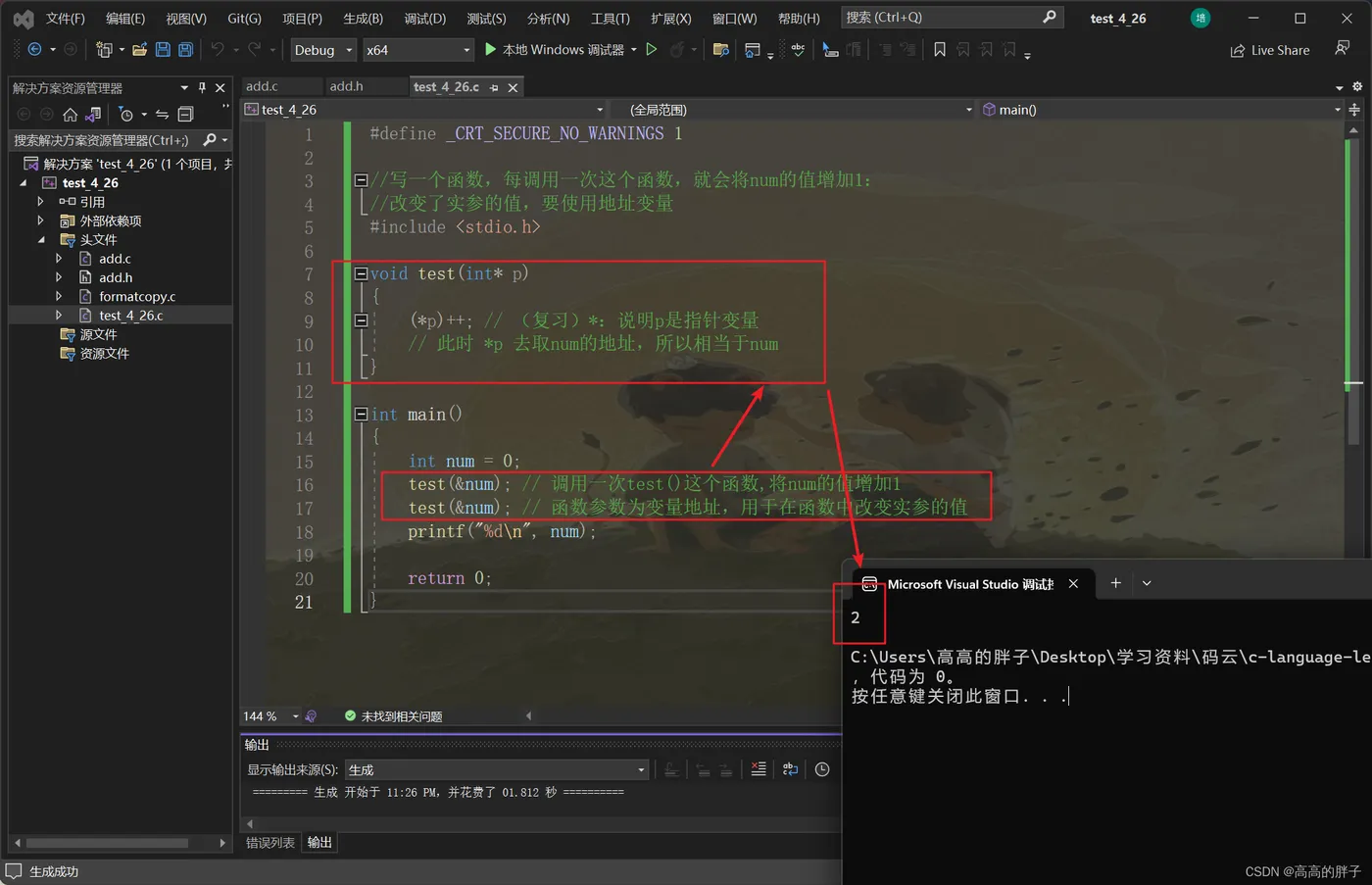Viewport: 1372px width, 885px height.
Task: Click the search box 搜索 (Ctrl+Q)
Action: [x=952, y=18]
